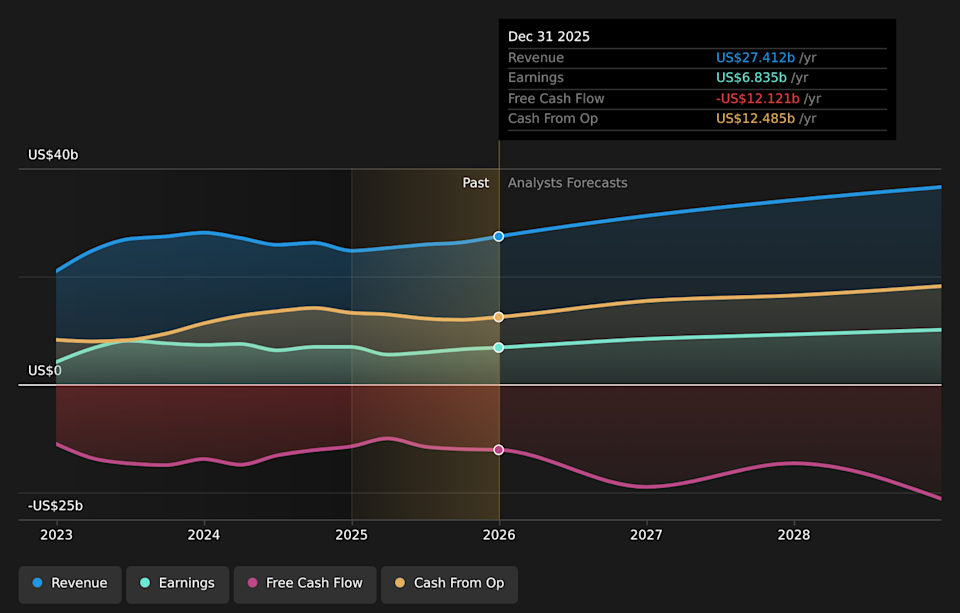Click the orange Cash From Op marker at Dec 2025
The width and height of the screenshot is (960, 613).
click(498, 316)
